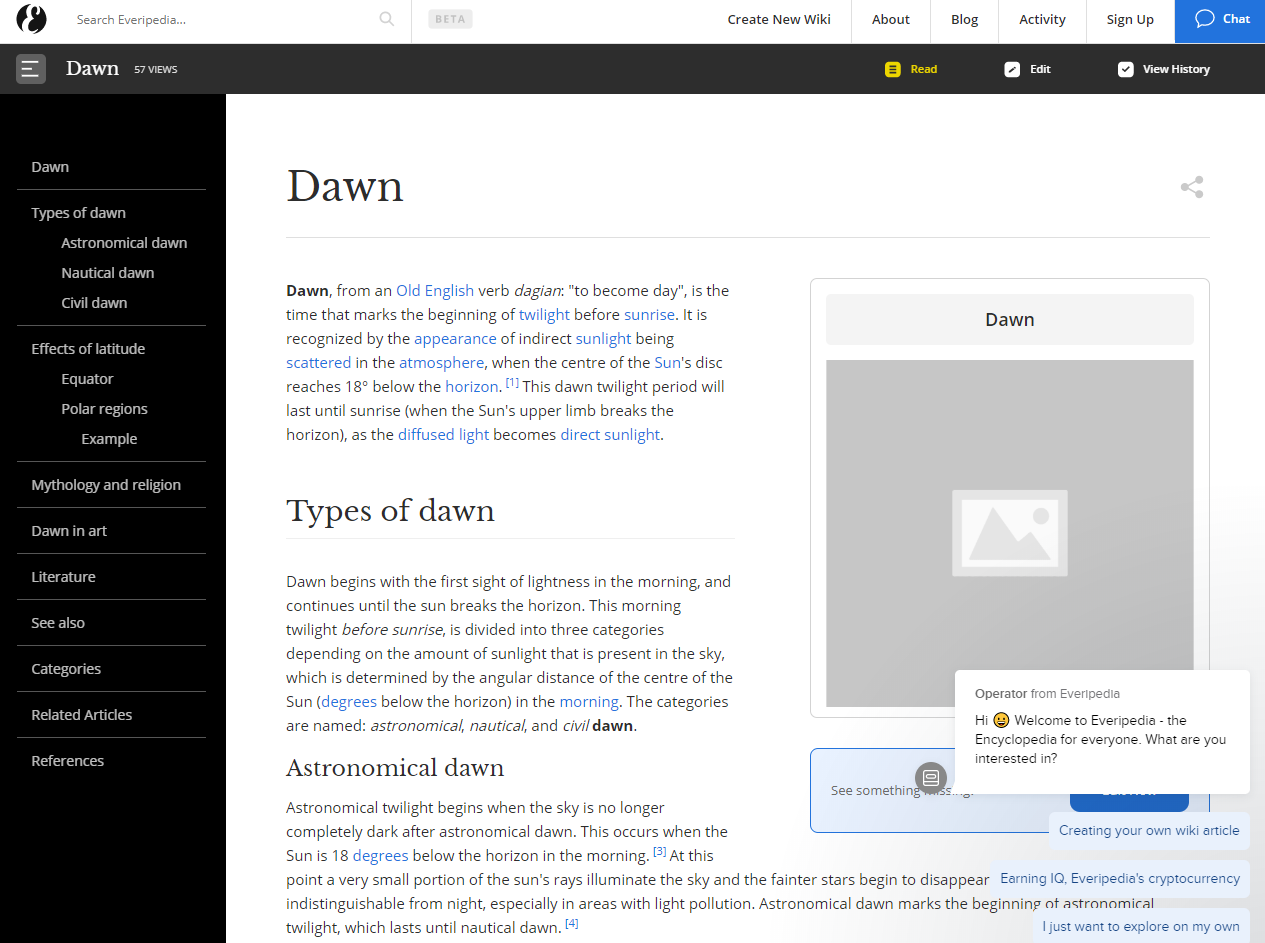Go to Categories section
The image size is (1265, 943).
66,669
